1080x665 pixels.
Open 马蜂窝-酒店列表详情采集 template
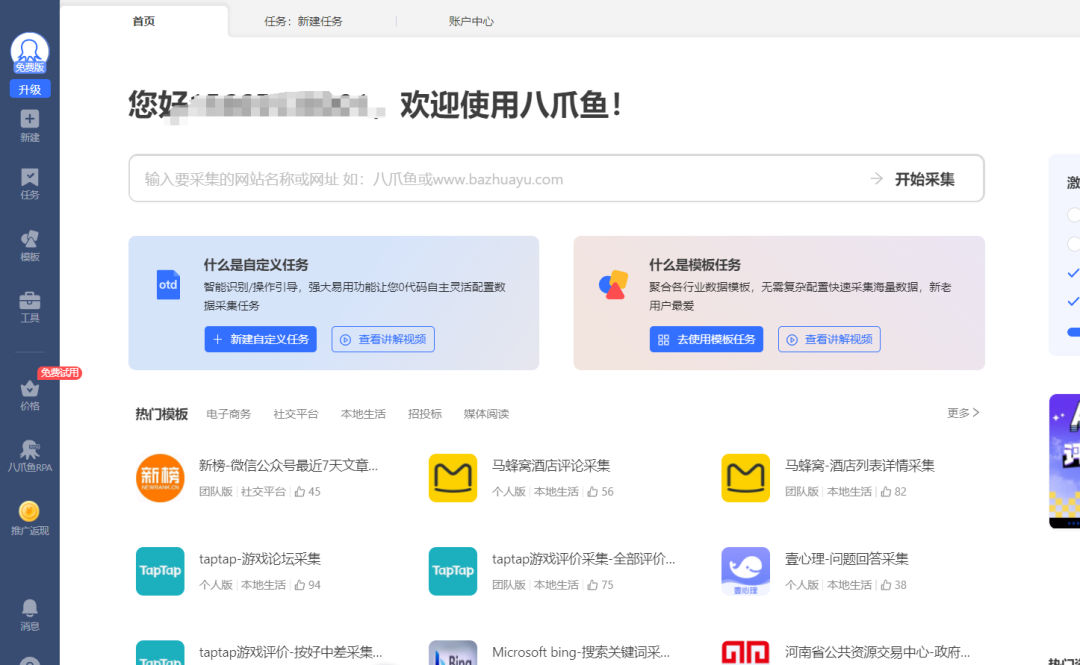point(860,466)
